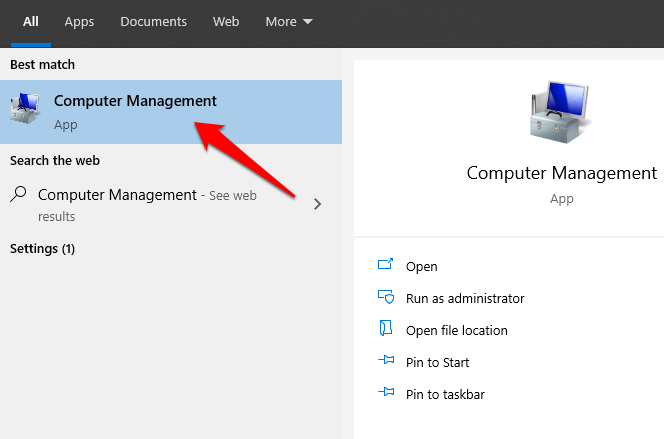Expand the Settings (1) group

(x=42, y=248)
